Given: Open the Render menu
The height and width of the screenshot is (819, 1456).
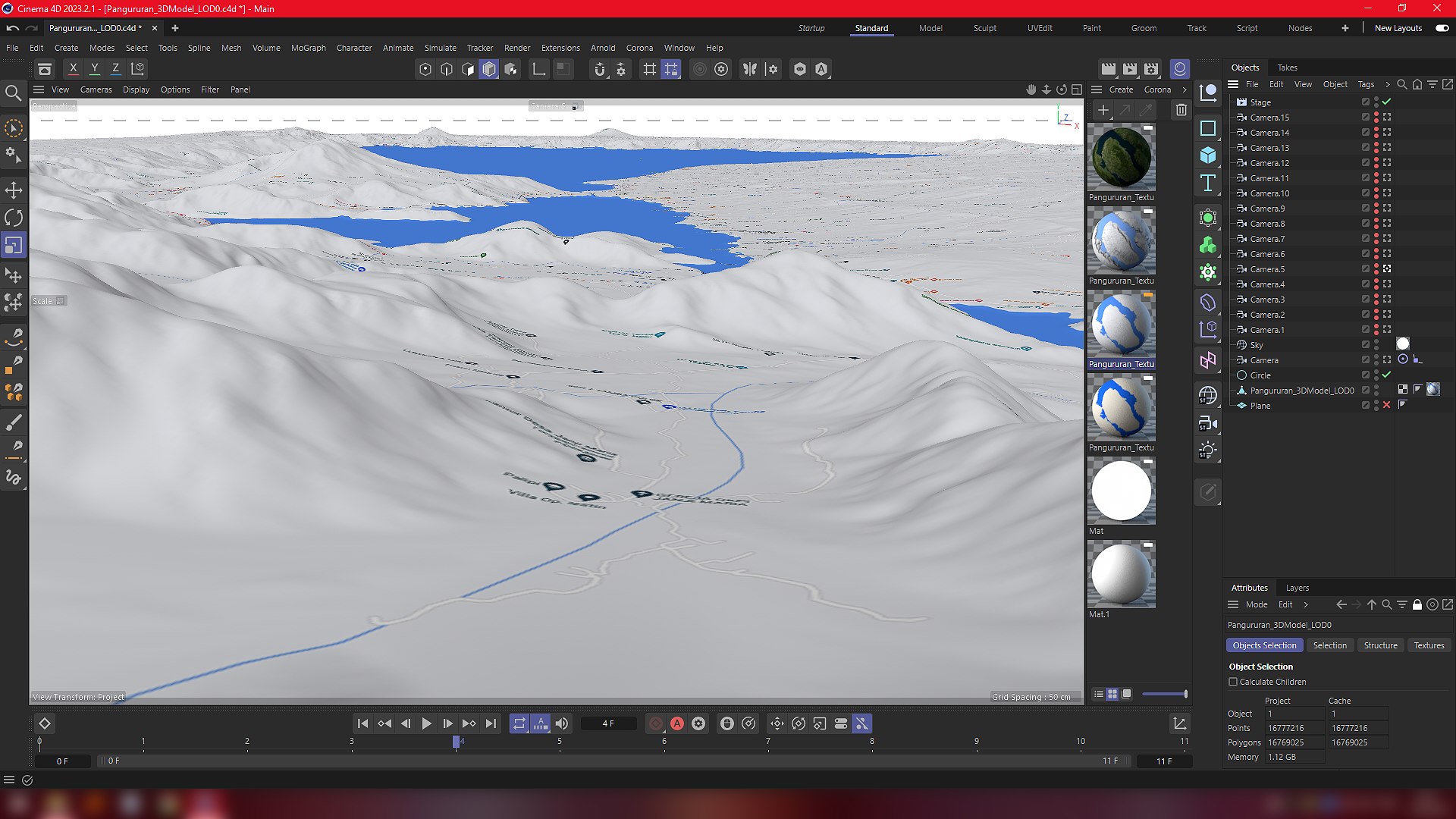Looking at the screenshot, I should [x=517, y=48].
